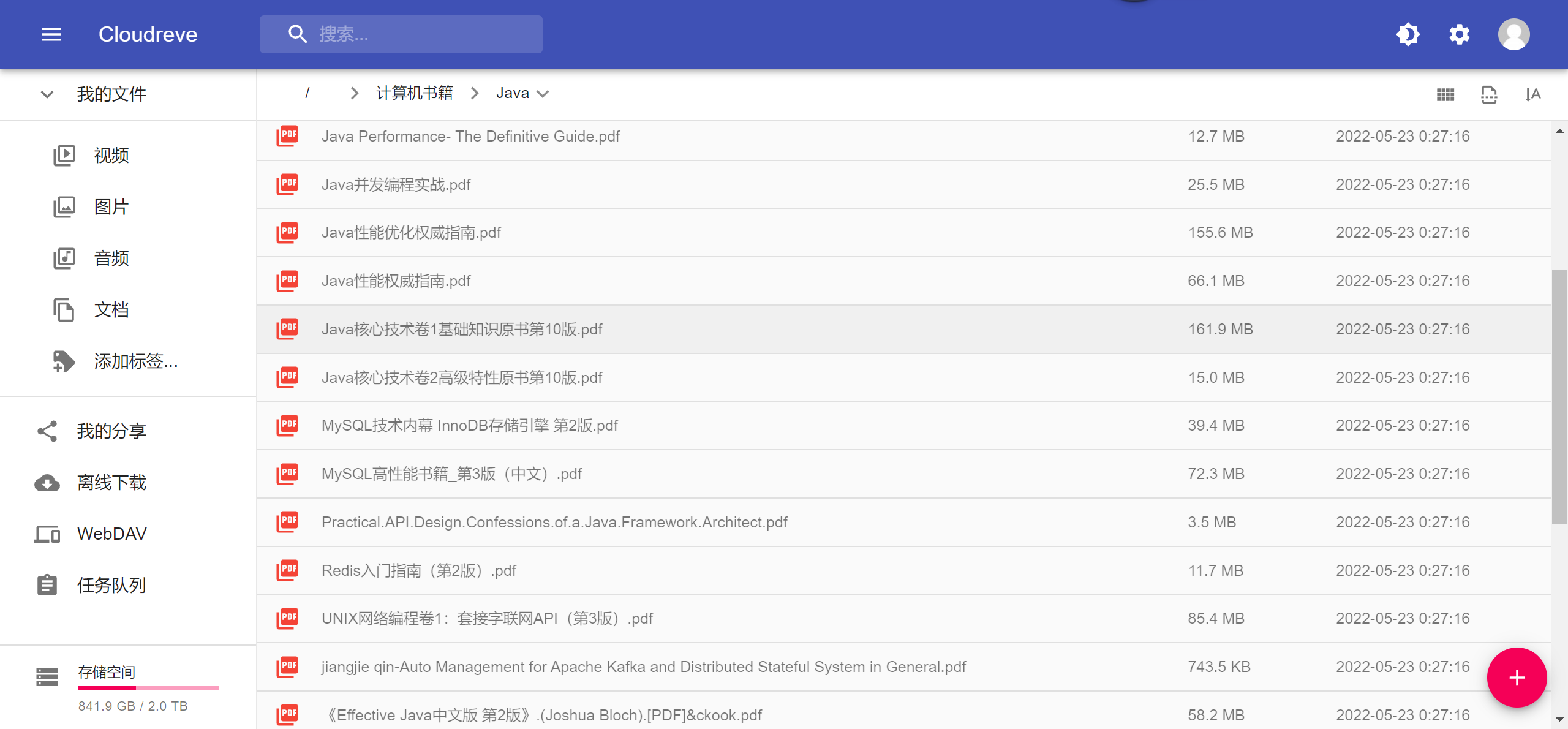
Task: Open the hamburger navigation menu
Action: point(51,34)
